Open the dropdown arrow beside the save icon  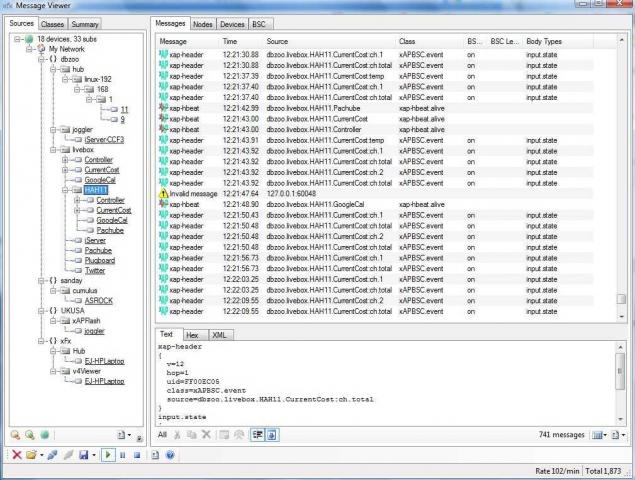tap(94, 455)
